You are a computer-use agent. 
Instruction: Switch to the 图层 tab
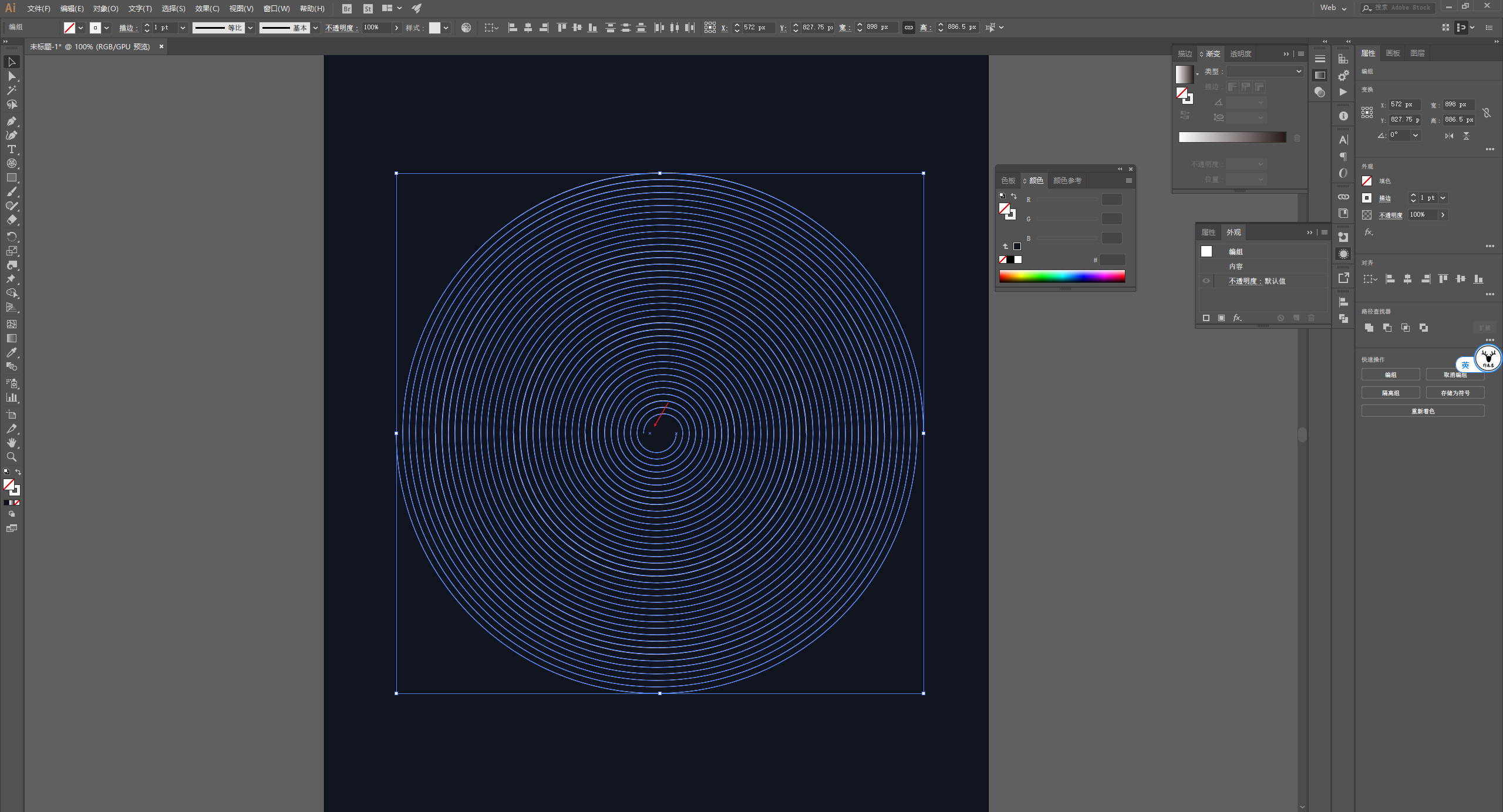[x=1417, y=53]
